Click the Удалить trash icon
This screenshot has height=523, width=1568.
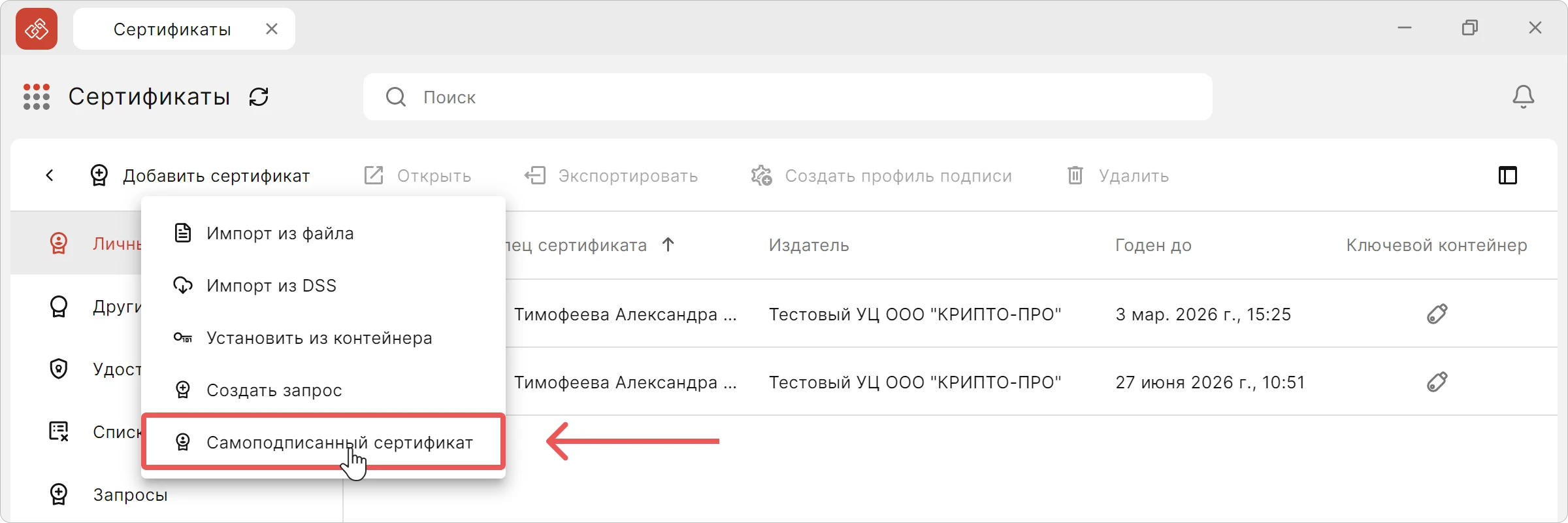pyautogui.click(x=1075, y=175)
